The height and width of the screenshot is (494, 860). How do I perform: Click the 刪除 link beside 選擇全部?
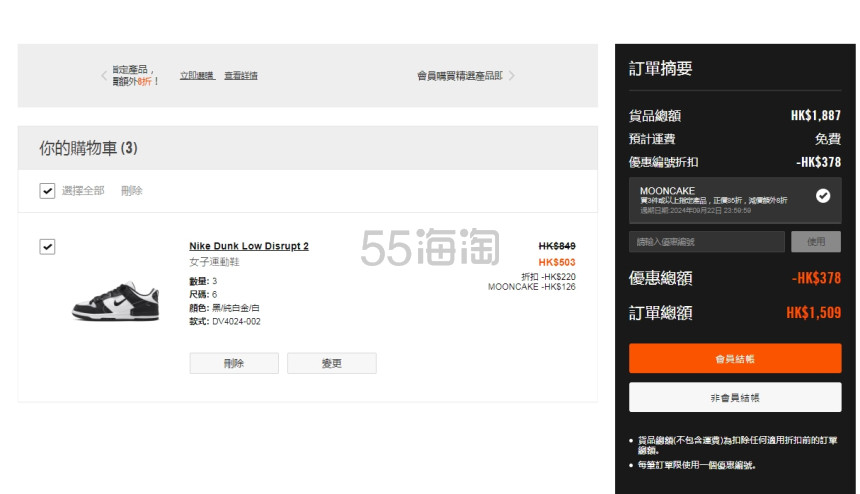(x=132, y=191)
